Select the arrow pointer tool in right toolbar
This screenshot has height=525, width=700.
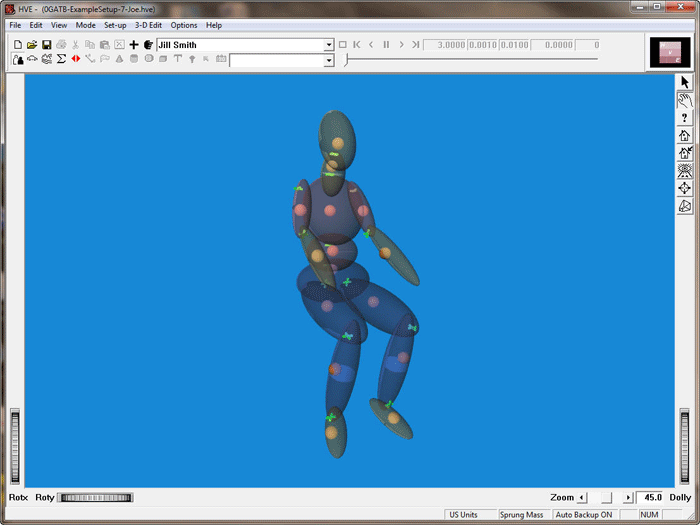(685, 82)
